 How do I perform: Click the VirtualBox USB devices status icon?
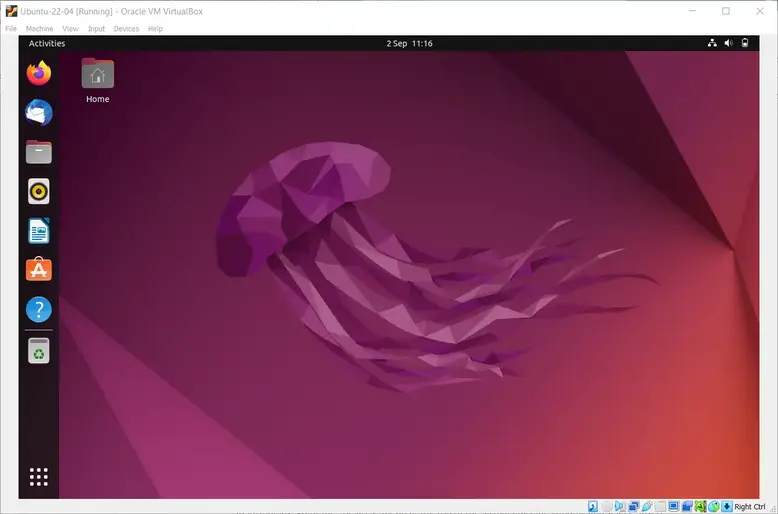pos(647,506)
